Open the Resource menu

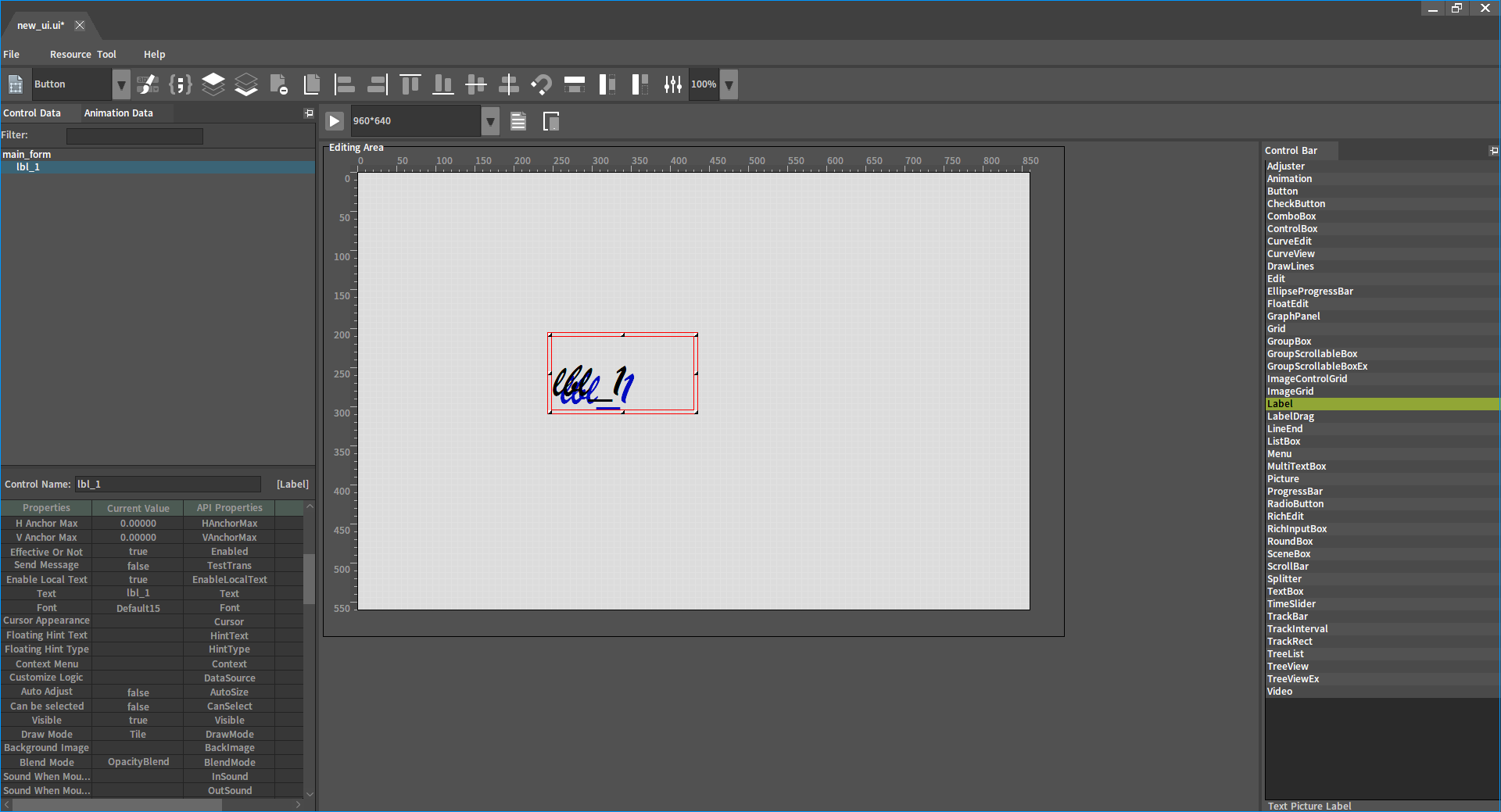coord(70,54)
